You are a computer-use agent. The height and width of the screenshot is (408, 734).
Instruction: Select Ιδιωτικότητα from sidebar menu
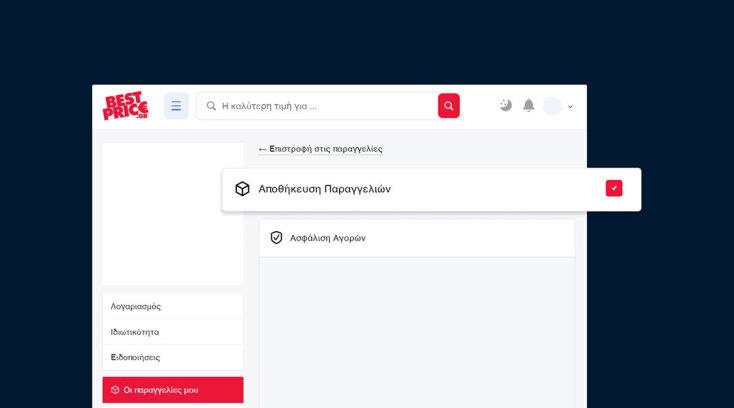135,332
